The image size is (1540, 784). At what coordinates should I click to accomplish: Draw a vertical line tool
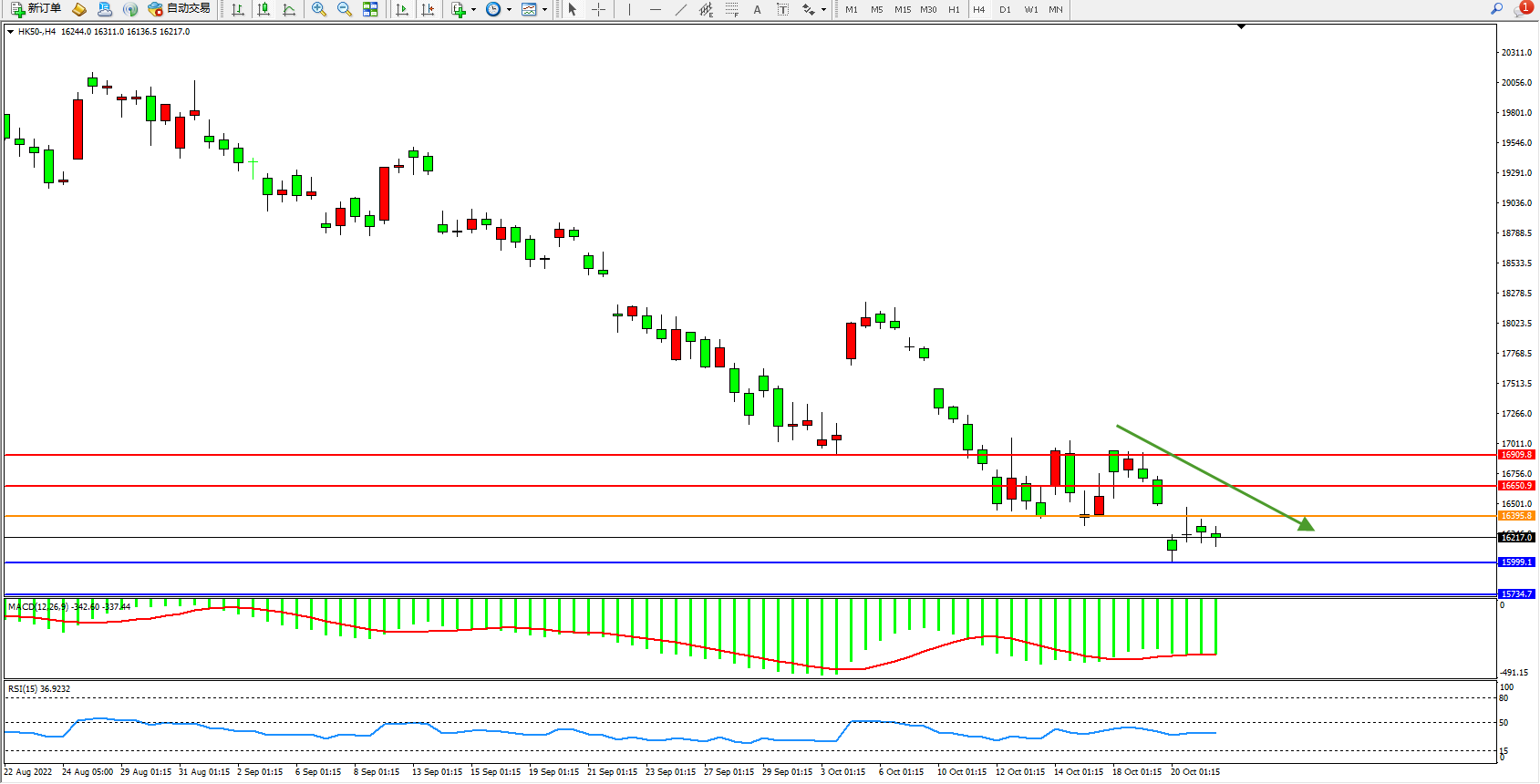[629, 9]
